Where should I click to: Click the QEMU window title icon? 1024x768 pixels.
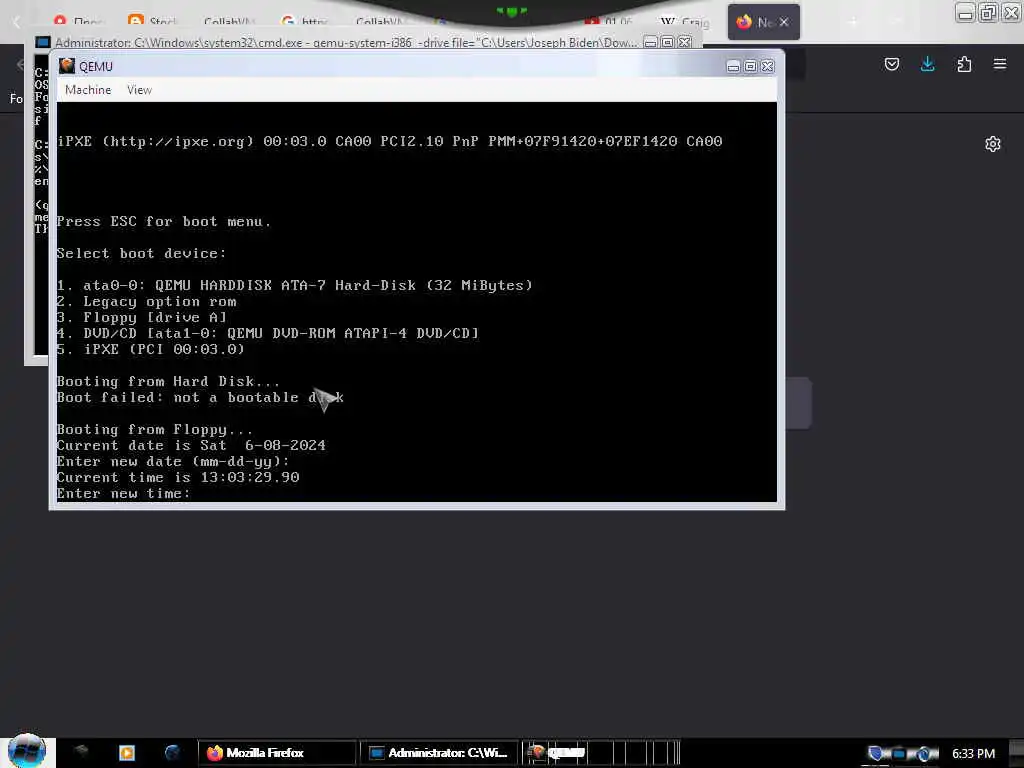[x=67, y=66]
